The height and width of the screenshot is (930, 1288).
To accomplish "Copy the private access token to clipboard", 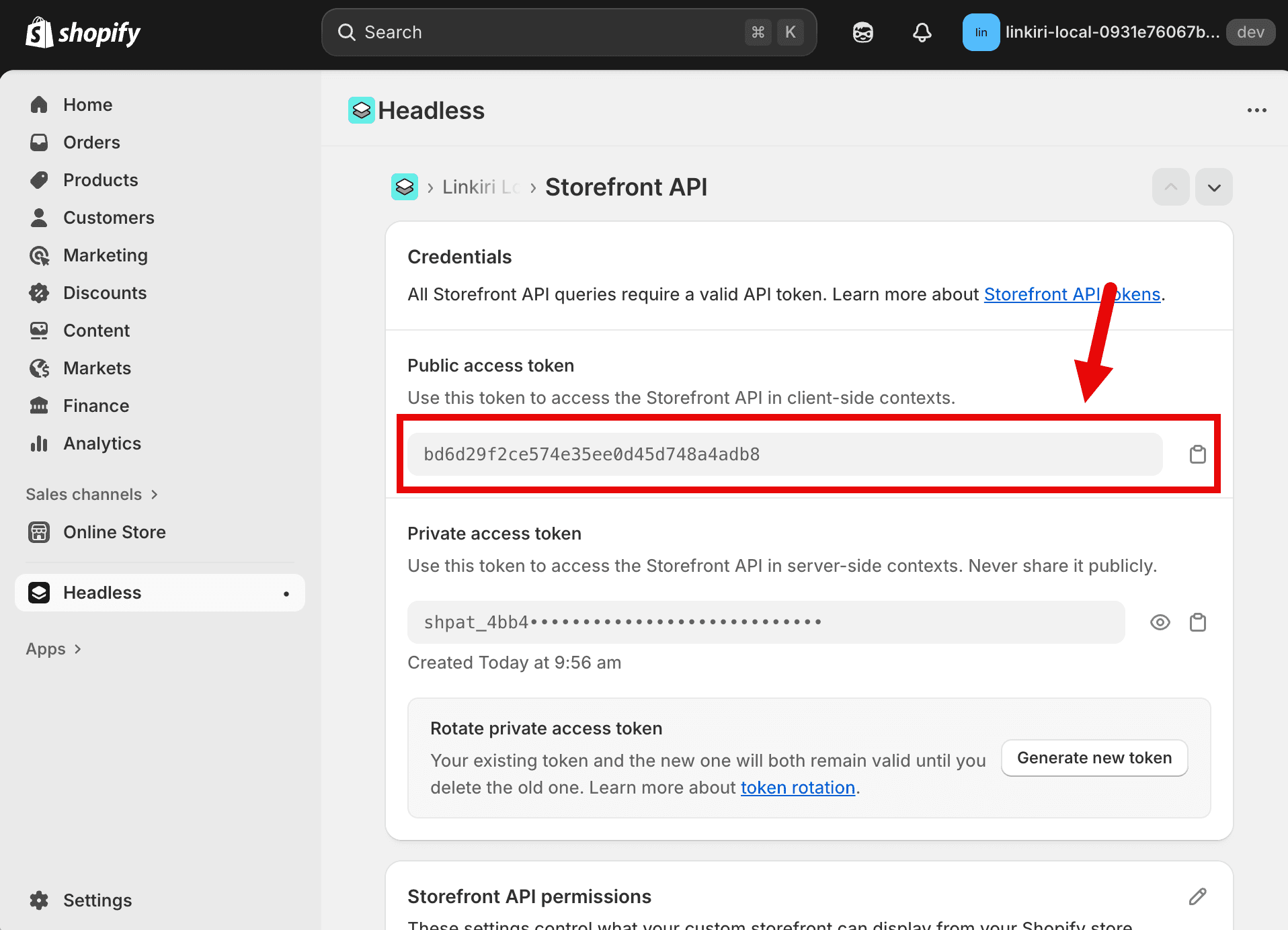I will [x=1197, y=622].
